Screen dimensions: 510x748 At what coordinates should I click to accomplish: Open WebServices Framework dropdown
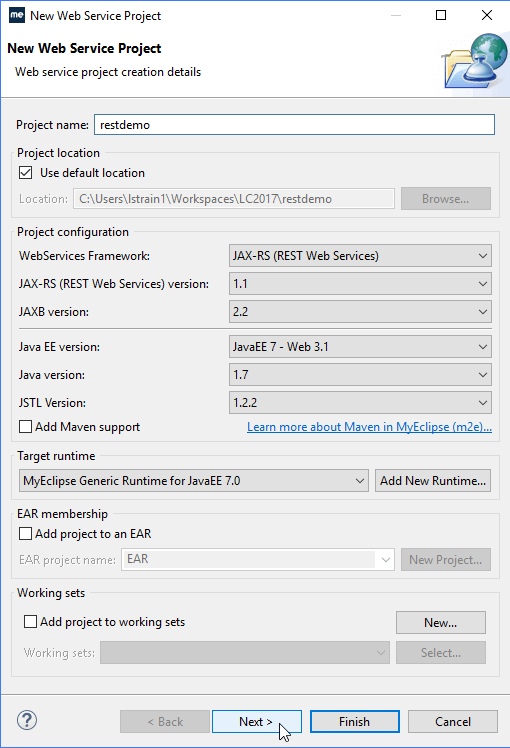[x=360, y=256]
